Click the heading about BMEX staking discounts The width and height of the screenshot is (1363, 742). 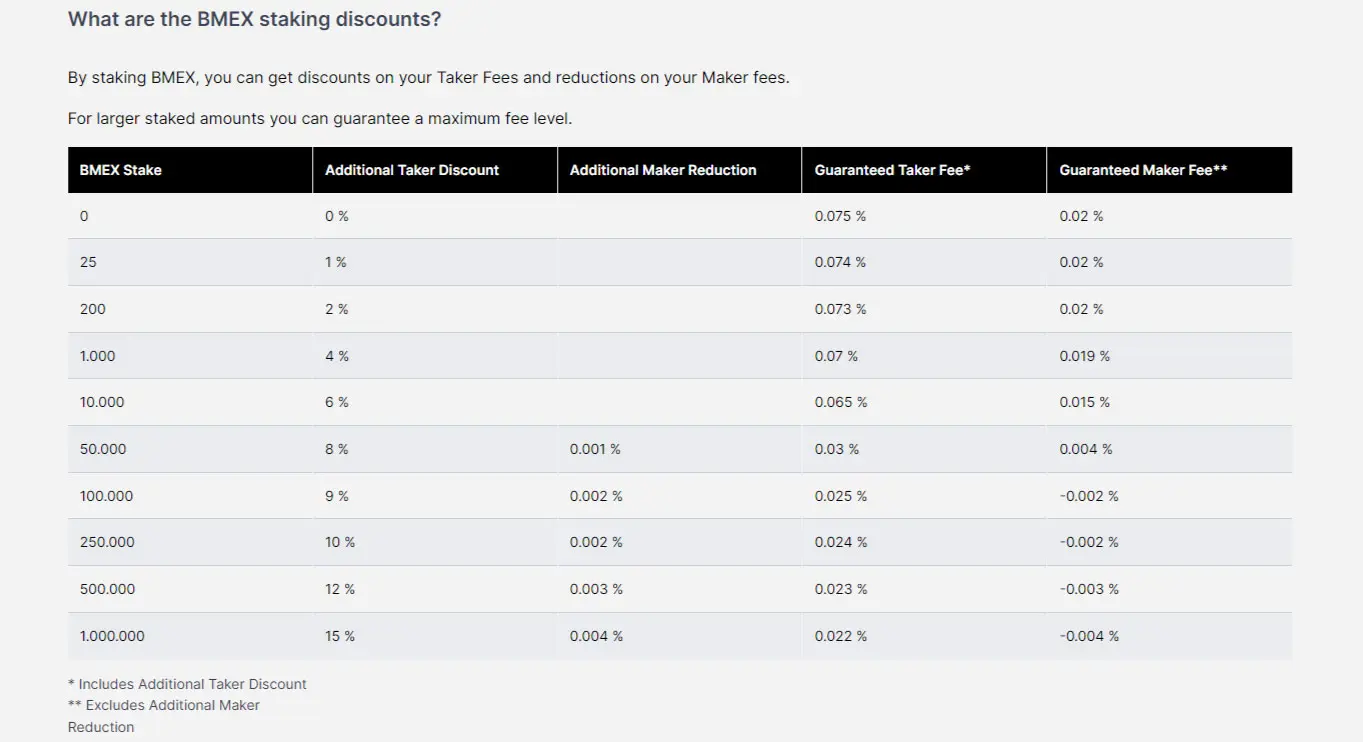pyautogui.click(x=254, y=19)
